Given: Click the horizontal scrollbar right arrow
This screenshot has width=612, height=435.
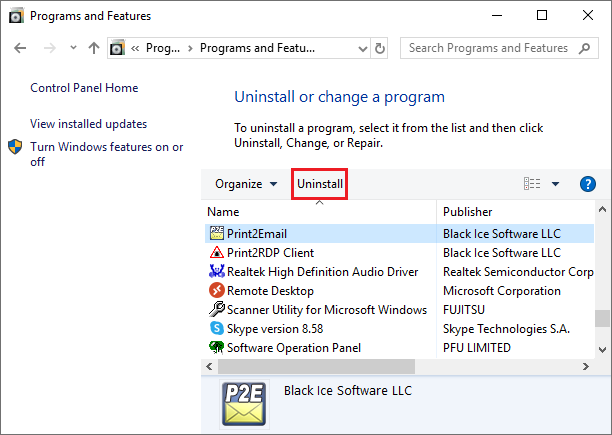Looking at the screenshot, I should (x=585, y=366).
